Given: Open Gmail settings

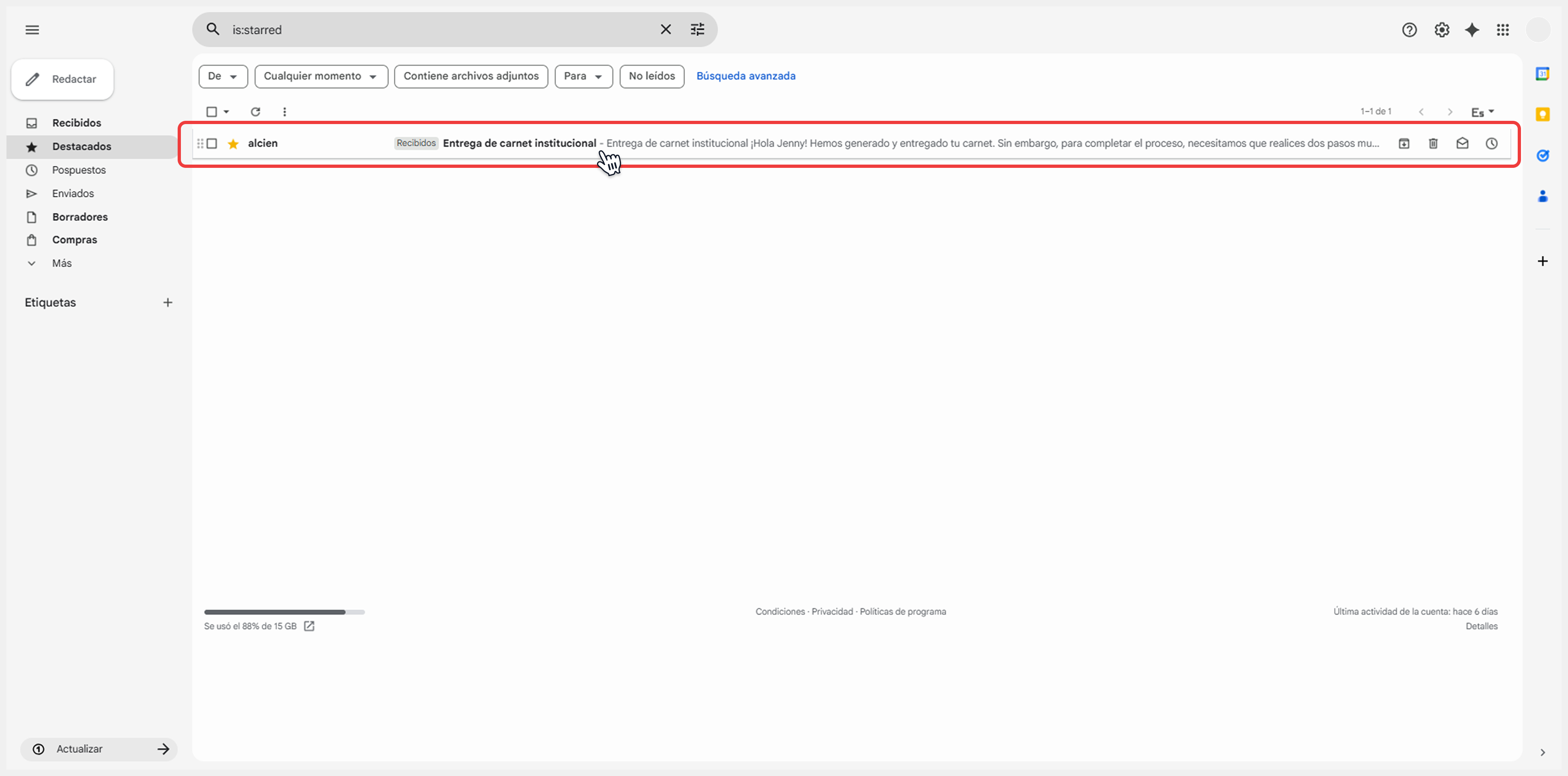Looking at the screenshot, I should click(x=1441, y=29).
